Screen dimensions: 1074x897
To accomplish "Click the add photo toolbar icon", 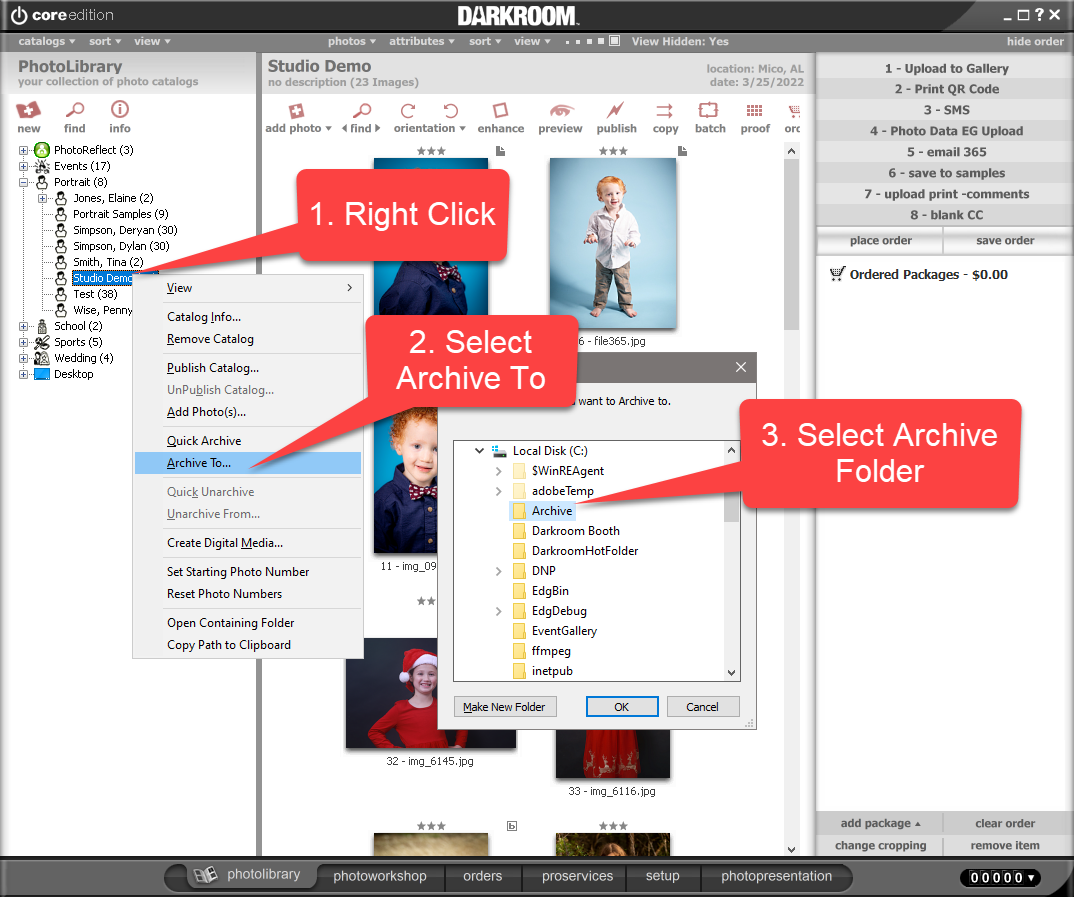I will (296, 112).
